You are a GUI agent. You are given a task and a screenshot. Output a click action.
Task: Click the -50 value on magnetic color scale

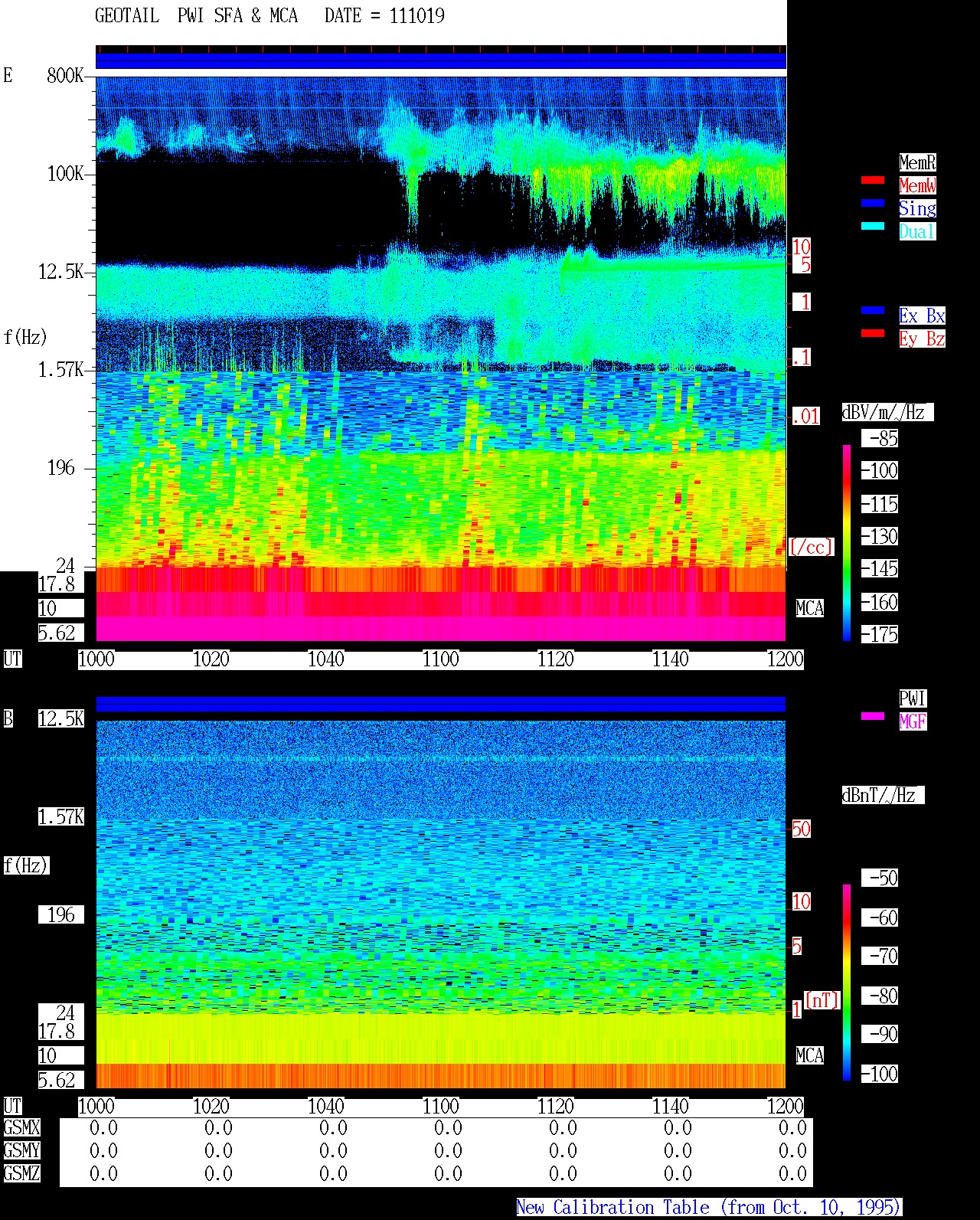tap(880, 878)
